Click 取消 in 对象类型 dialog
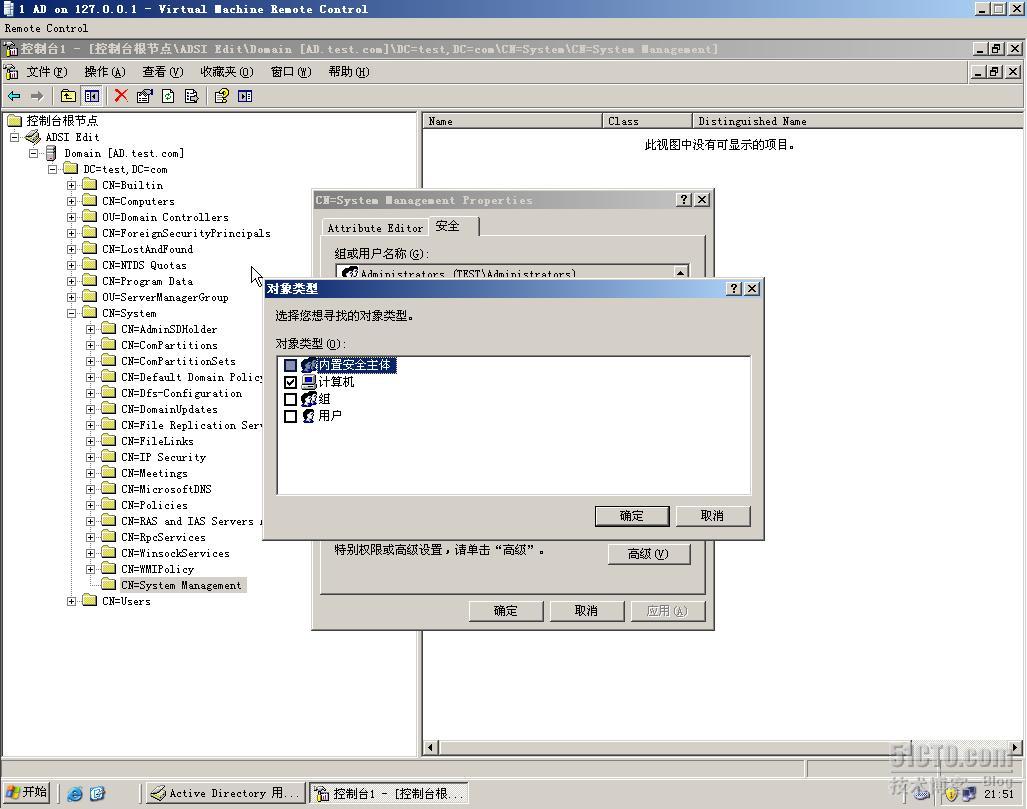Screen dimensions: 1027x809 point(713,516)
